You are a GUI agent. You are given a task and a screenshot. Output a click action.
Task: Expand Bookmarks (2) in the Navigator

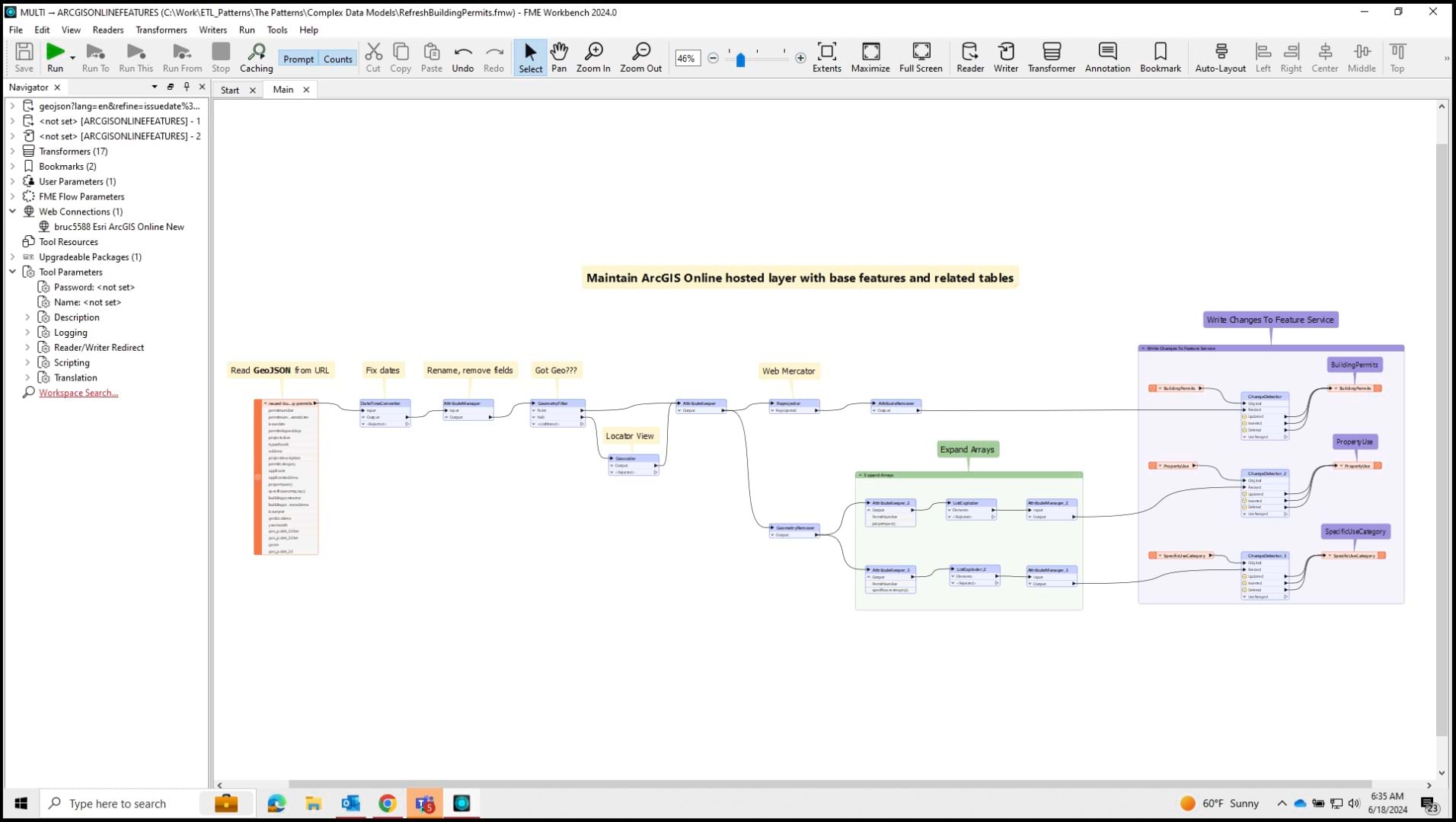[x=13, y=166]
